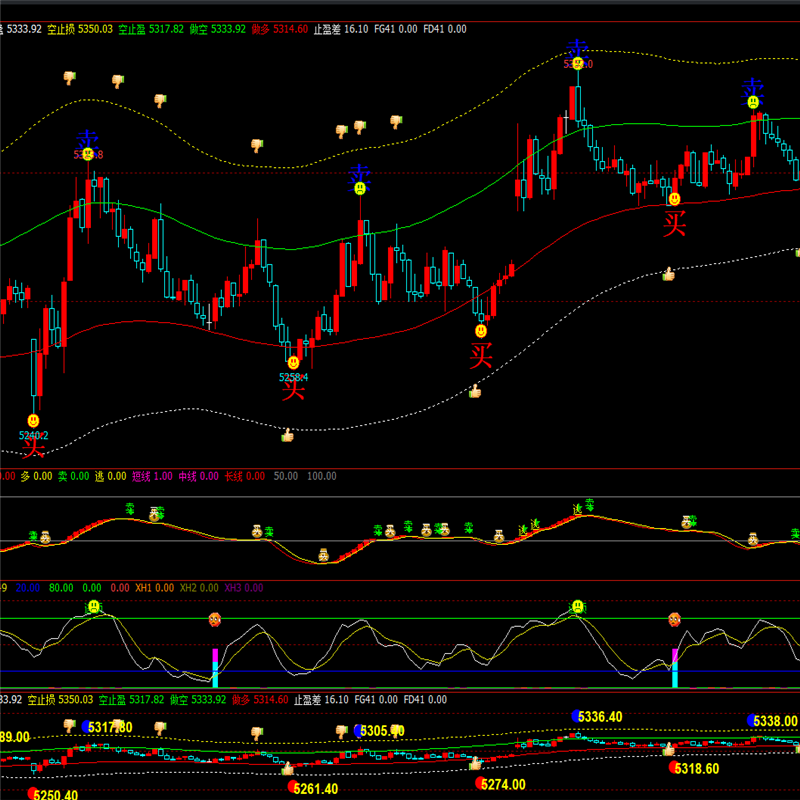The height and width of the screenshot is (800, 800).
Task: Click '空止损 5350.03' in the top header
Action: point(80,29)
